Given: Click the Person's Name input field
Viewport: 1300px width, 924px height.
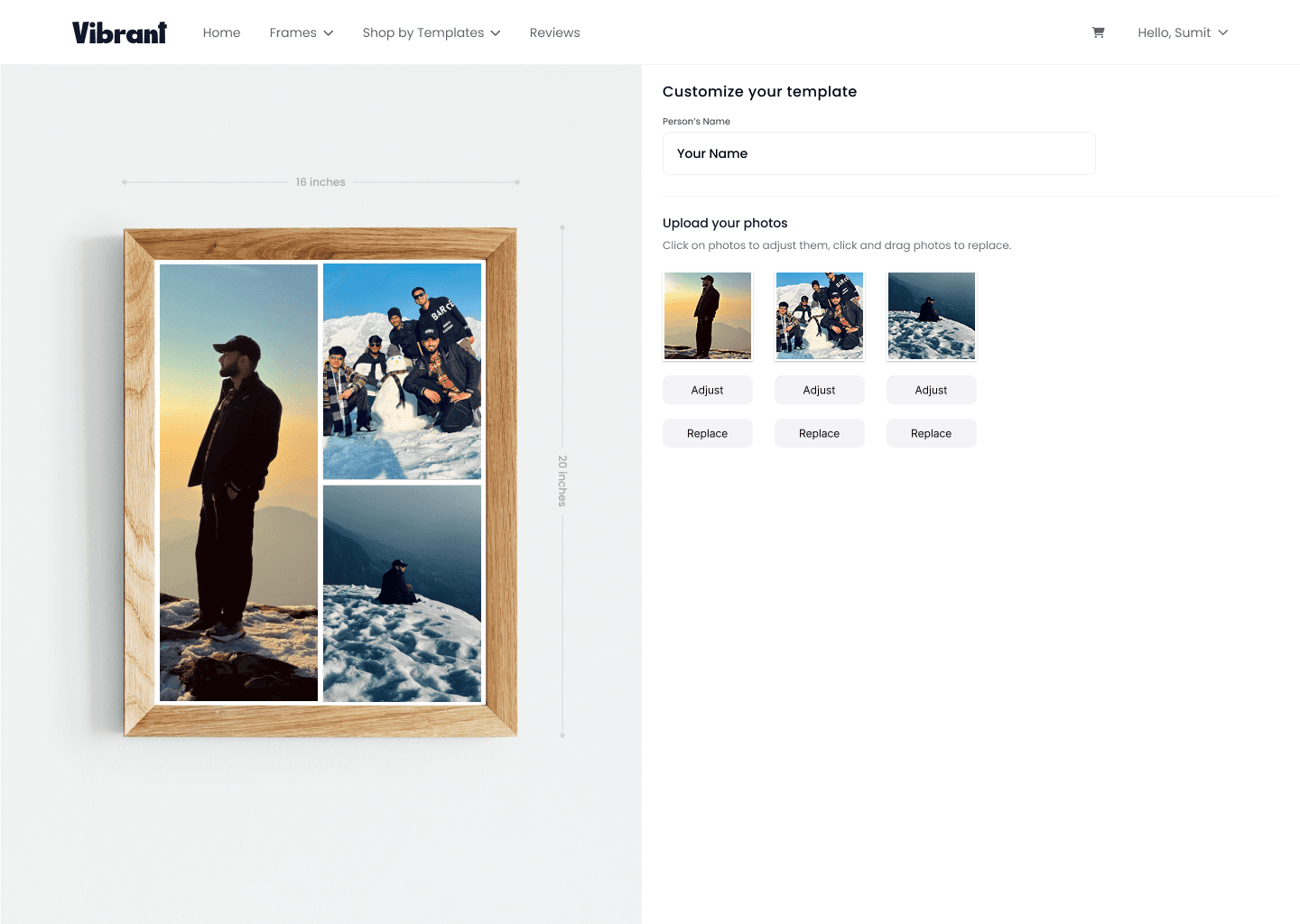Looking at the screenshot, I should 878,153.
